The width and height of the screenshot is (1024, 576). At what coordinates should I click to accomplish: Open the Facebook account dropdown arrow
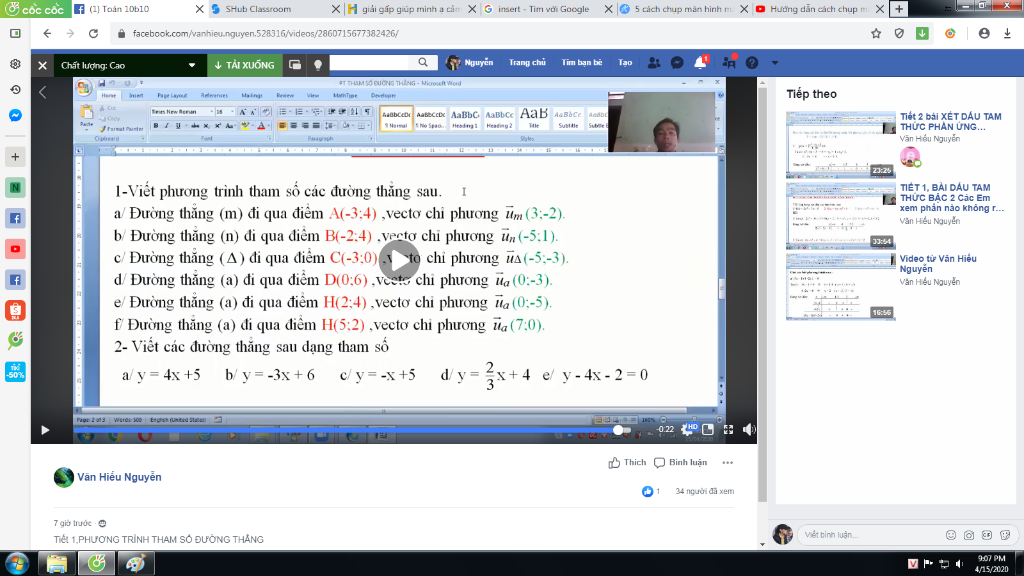coord(775,63)
